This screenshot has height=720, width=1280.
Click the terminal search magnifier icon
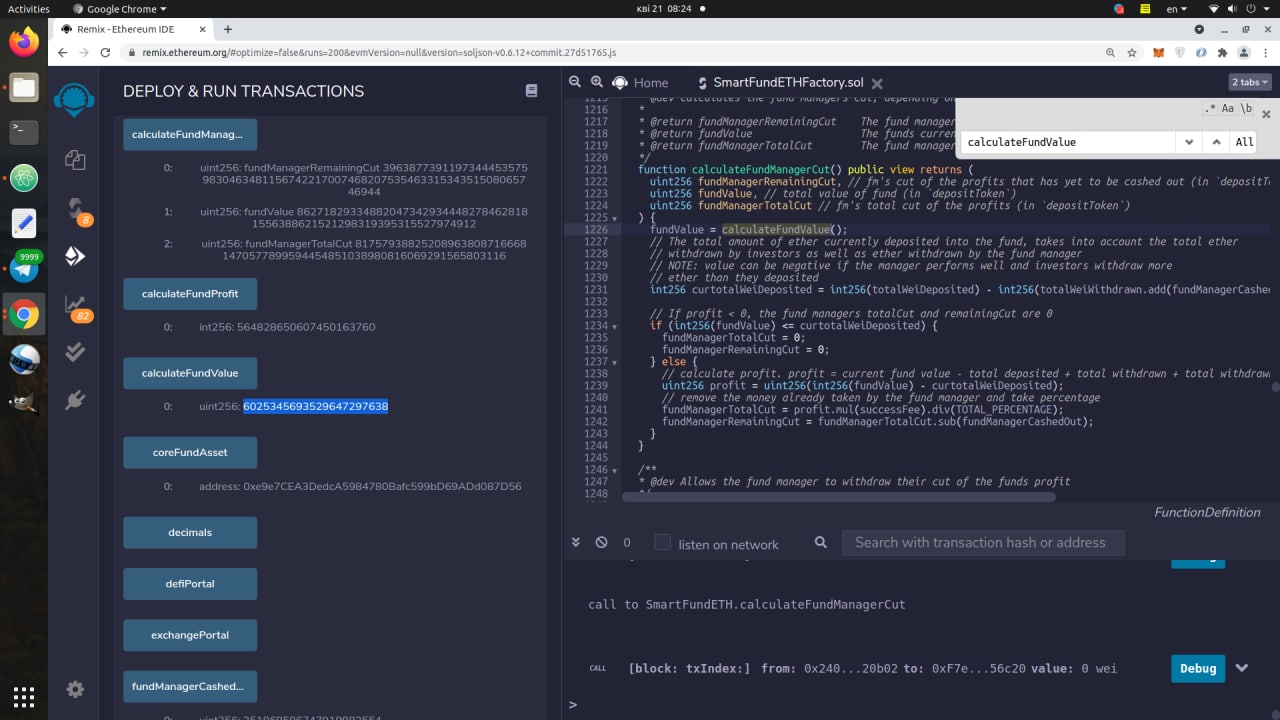click(821, 542)
